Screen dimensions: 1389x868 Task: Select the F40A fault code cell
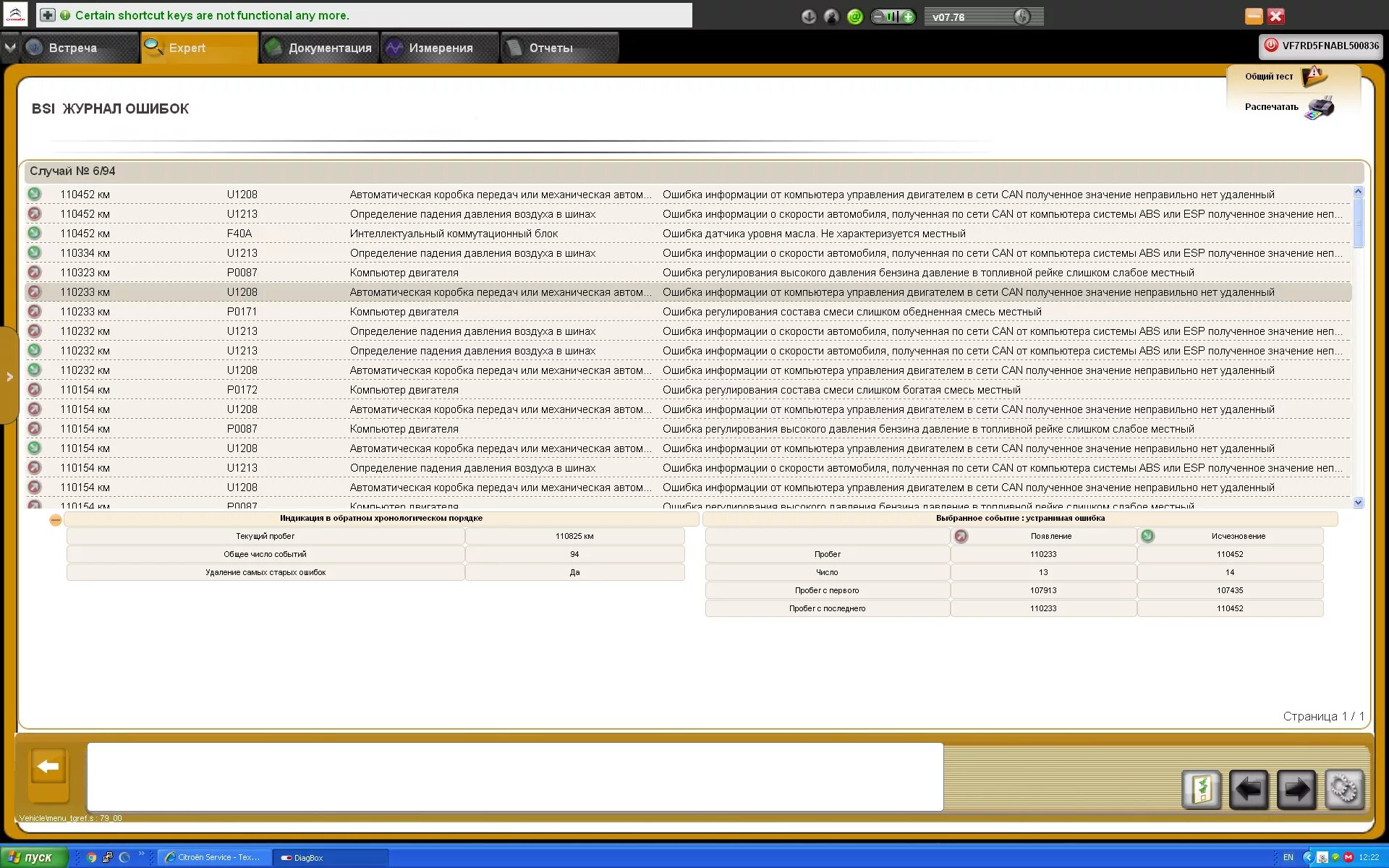pos(239,233)
